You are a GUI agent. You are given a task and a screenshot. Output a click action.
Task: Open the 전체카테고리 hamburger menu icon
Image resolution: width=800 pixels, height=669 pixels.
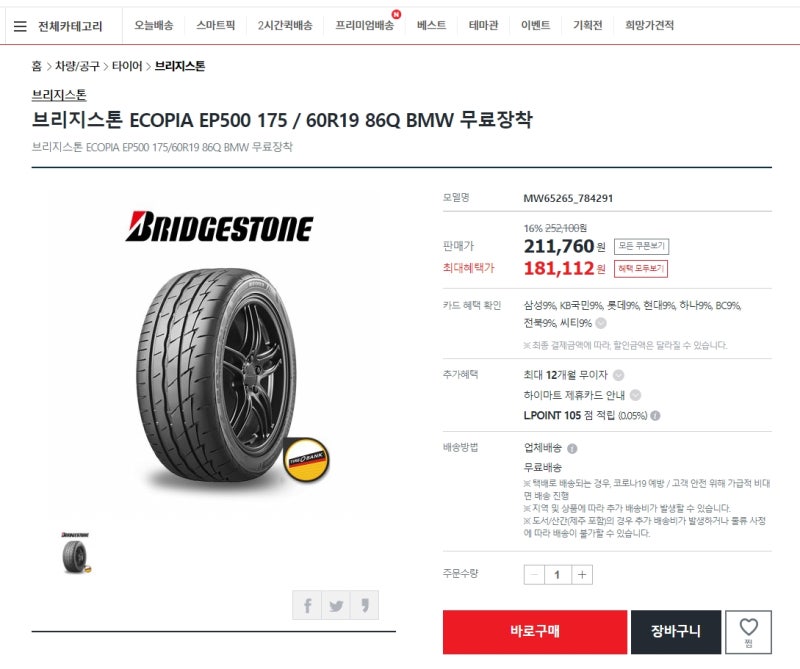[x=20, y=26]
